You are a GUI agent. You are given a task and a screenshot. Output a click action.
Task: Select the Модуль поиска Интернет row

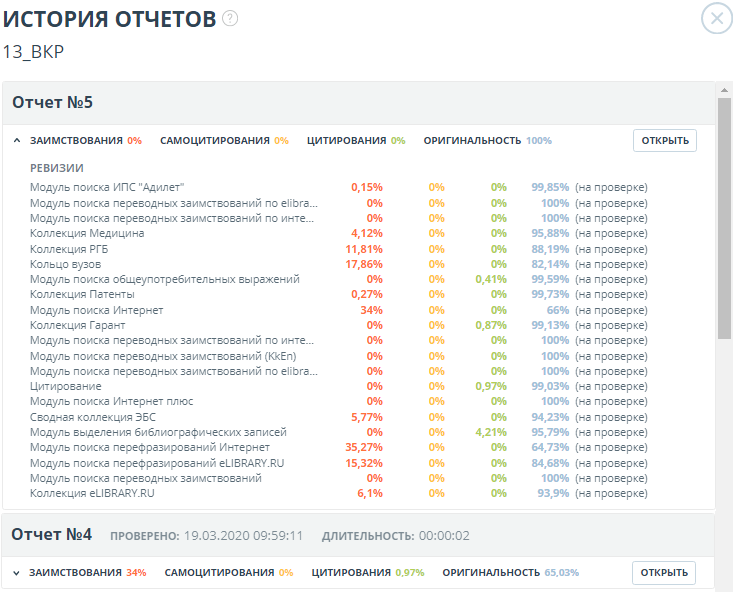pyautogui.click(x=96, y=310)
